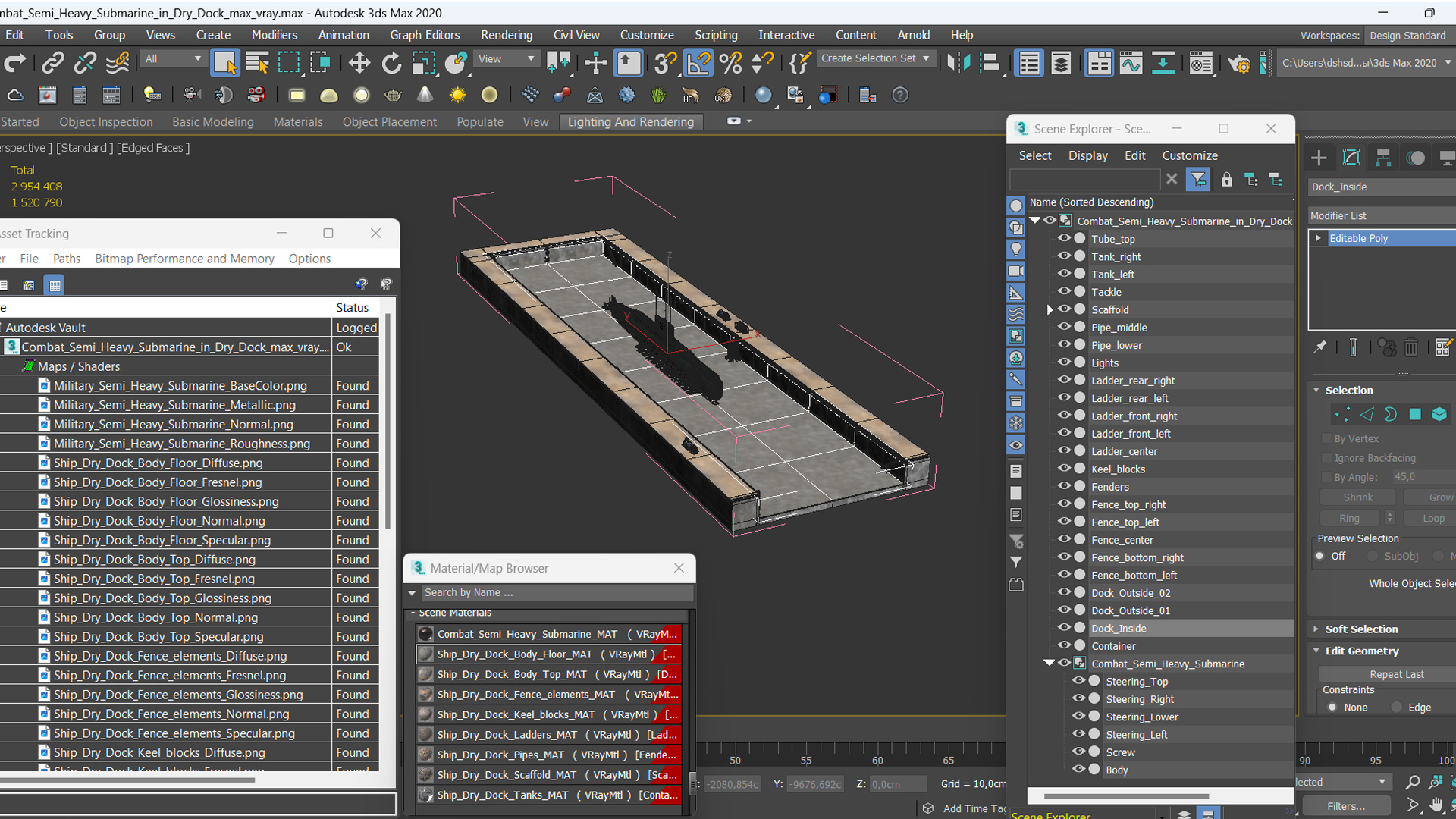Toggle visibility eye for Container
The width and height of the screenshot is (1456, 819).
click(1064, 645)
